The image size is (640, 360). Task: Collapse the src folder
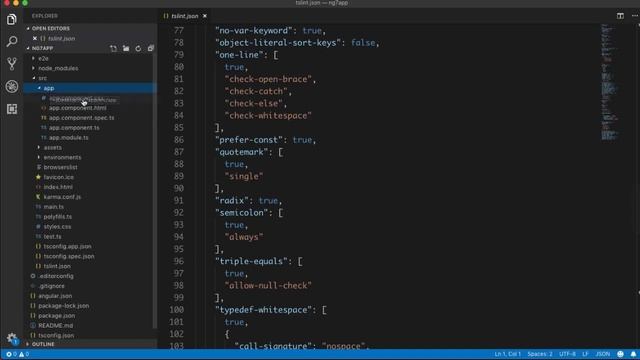(42, 78)
